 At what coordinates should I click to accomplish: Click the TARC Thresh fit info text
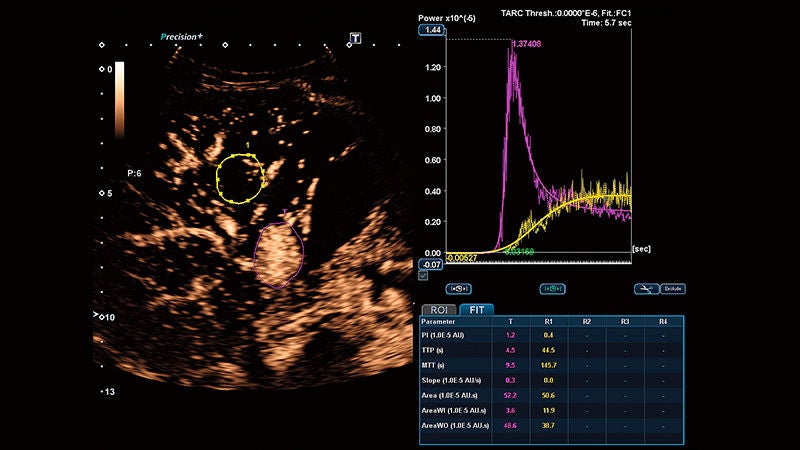click(566, 13)
